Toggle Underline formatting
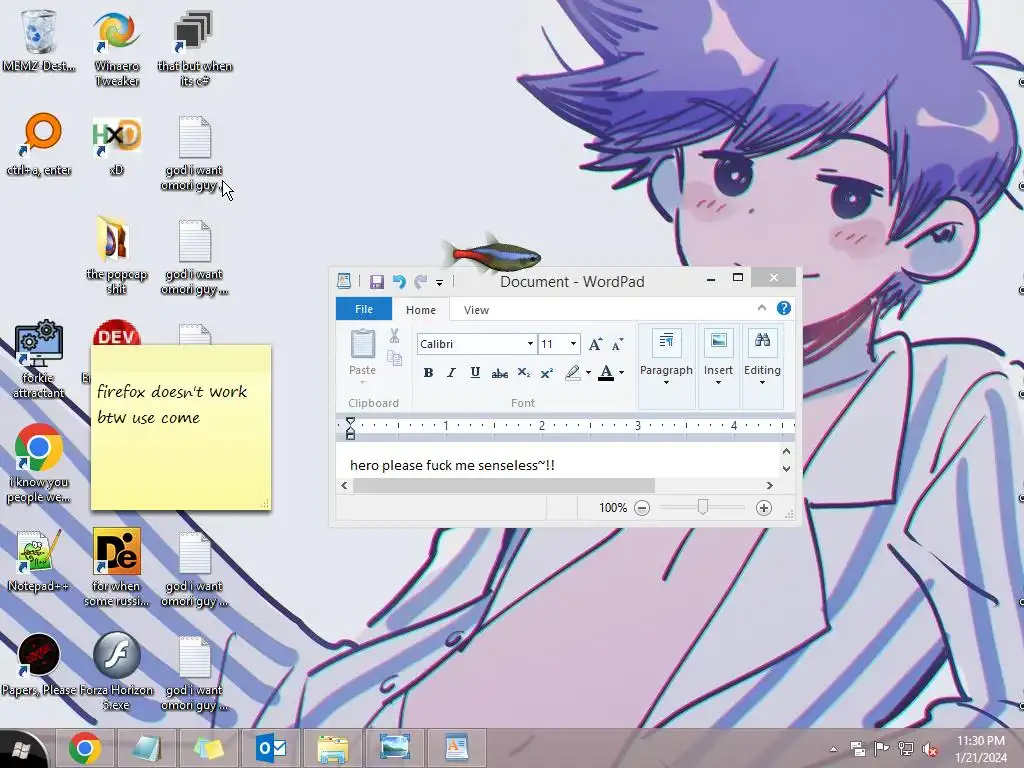The image size is (1024, 768). (475, 373)
